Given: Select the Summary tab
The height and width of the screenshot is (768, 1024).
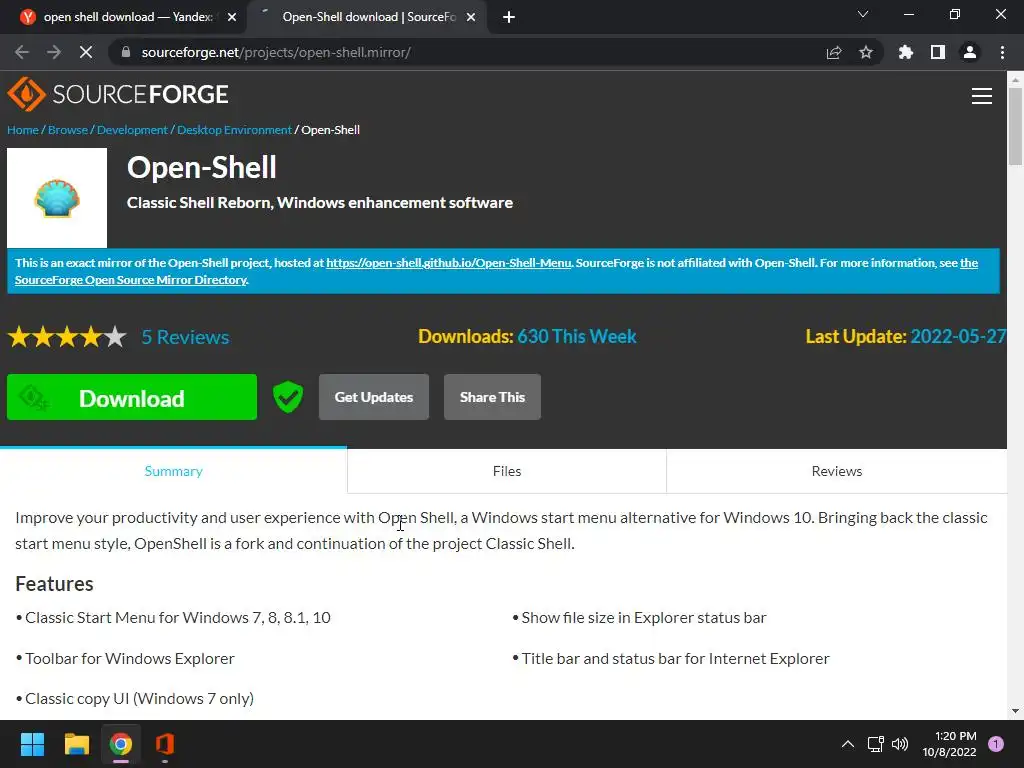Looking at the screenshot, I should coord(174,471).
